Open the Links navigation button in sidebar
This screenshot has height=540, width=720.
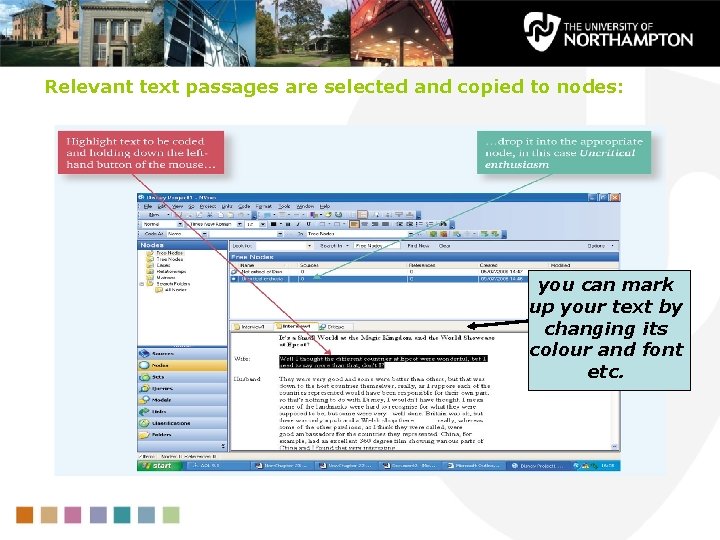coord(182,411)
